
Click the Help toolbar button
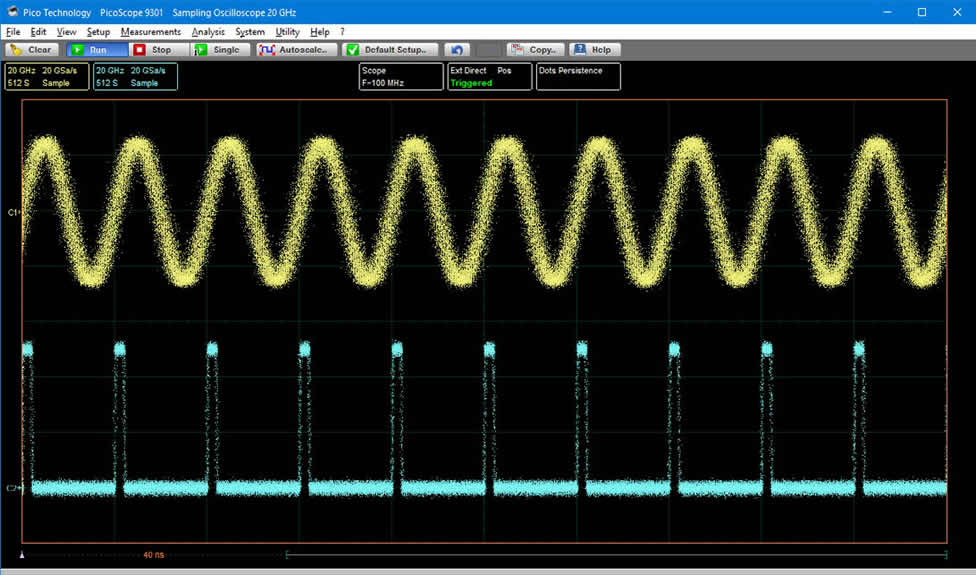click(595, 50)
